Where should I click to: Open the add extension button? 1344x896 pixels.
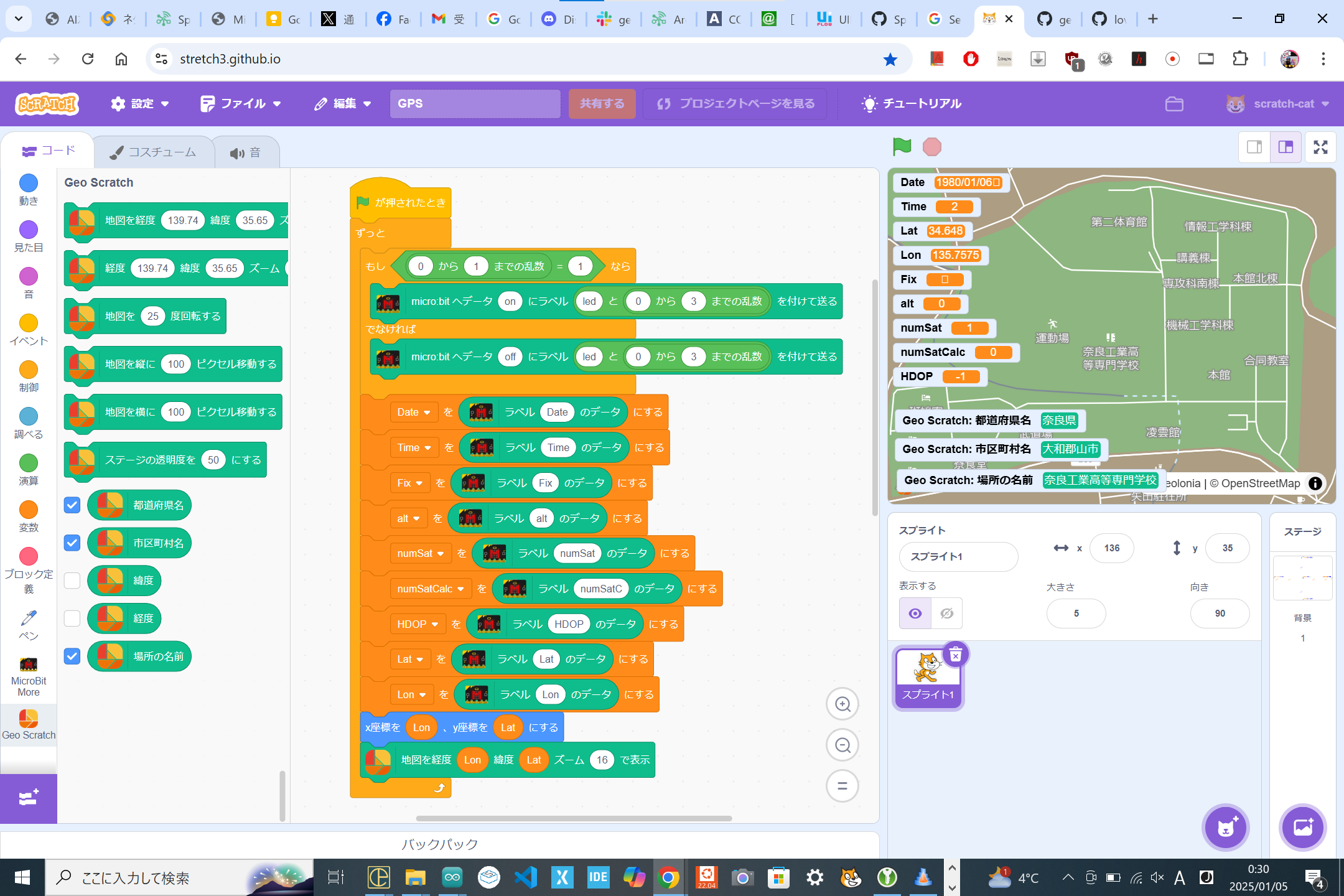28,798
